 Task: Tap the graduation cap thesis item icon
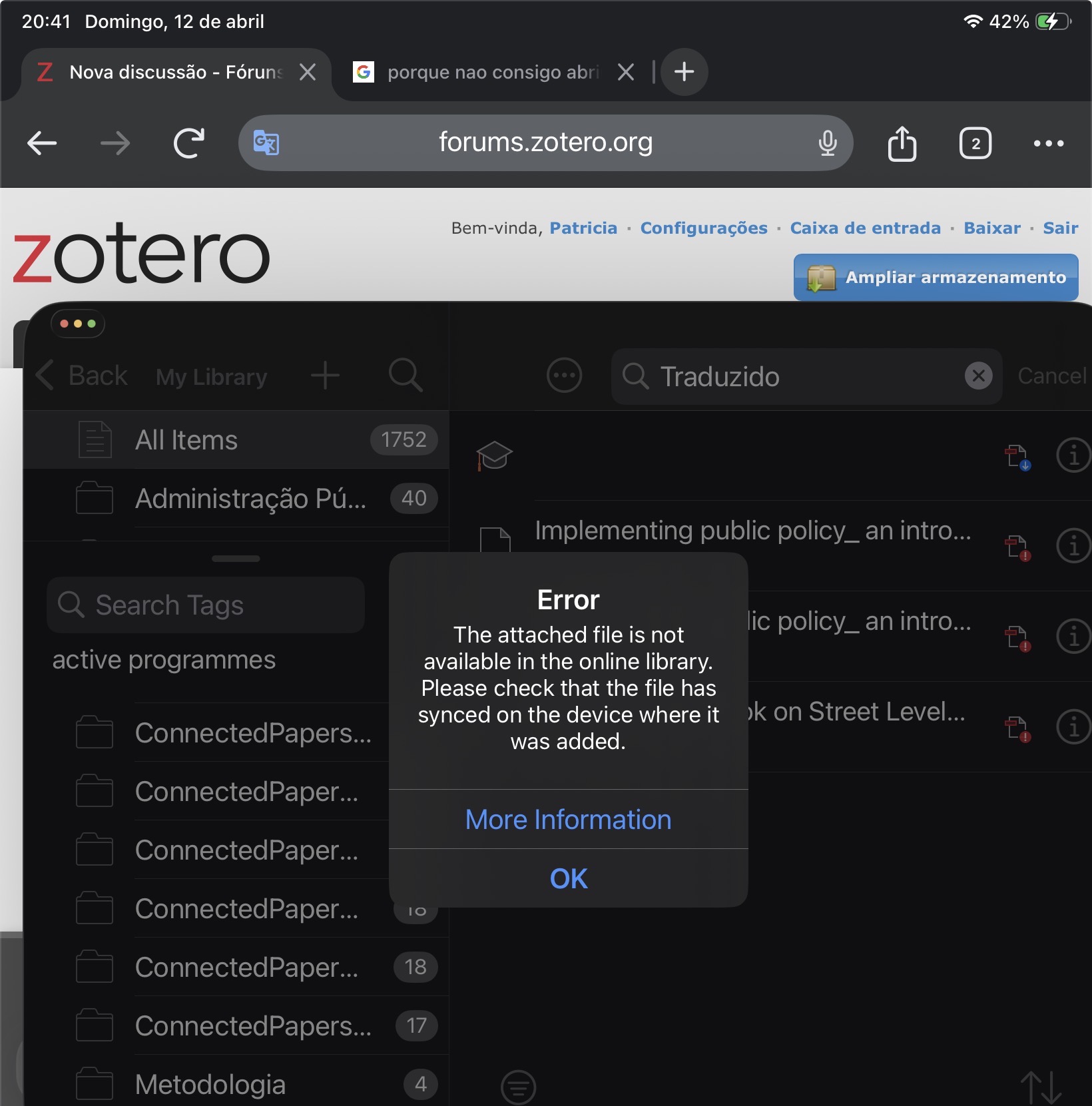(494, 455)
